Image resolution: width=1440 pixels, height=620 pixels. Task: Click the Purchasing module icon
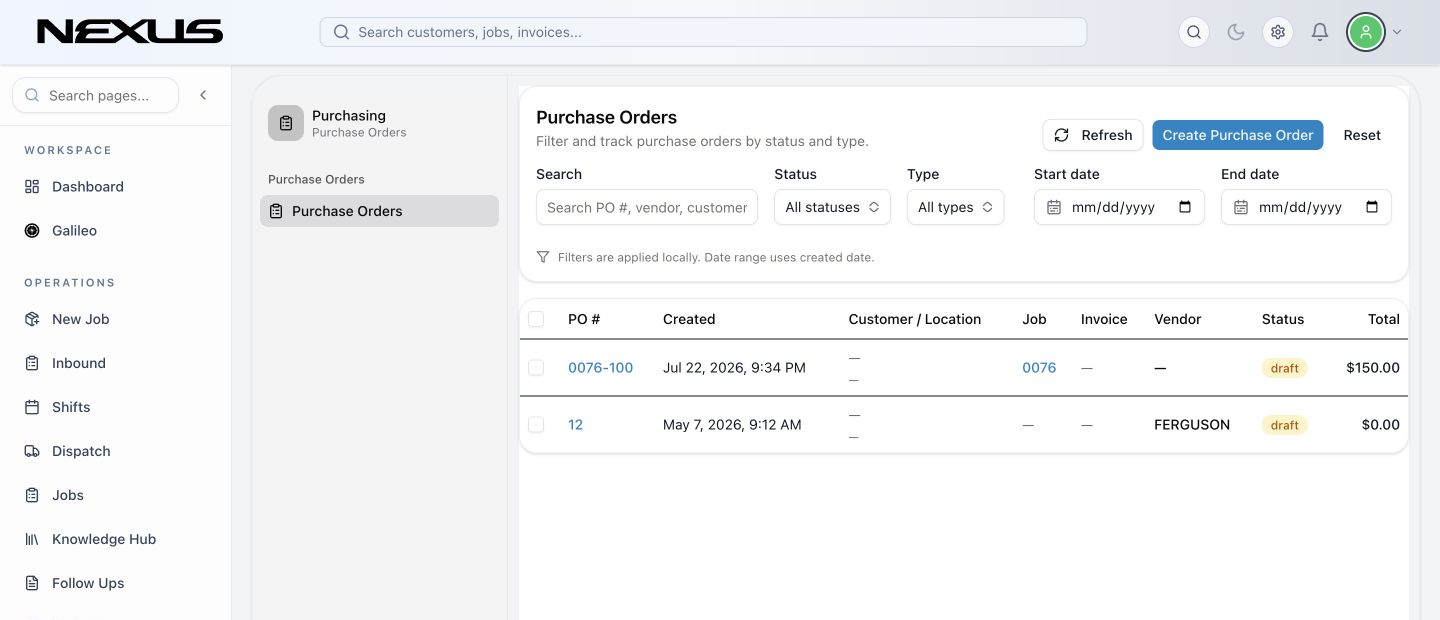(x=286, y=123)
